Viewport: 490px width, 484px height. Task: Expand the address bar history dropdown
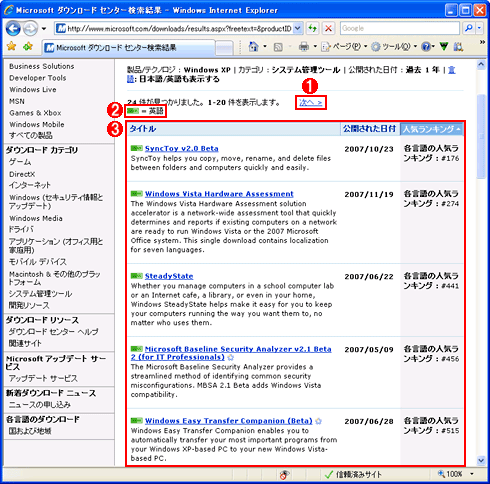[298, 29]
